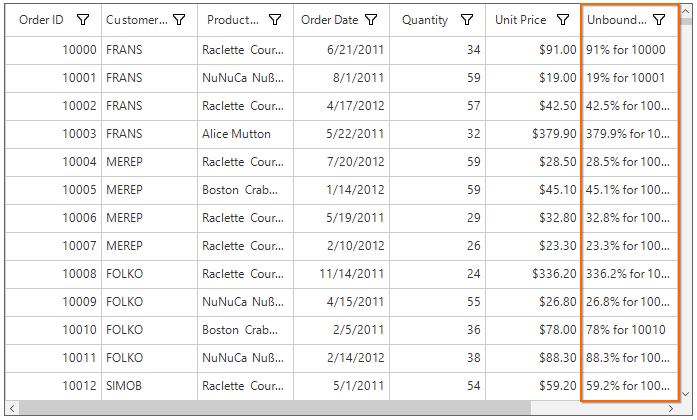The width and height of the screenshot is (697, 420).
Task: Select unit price cell $19.00
Action: pyautogui.click(x=533, y=78)
